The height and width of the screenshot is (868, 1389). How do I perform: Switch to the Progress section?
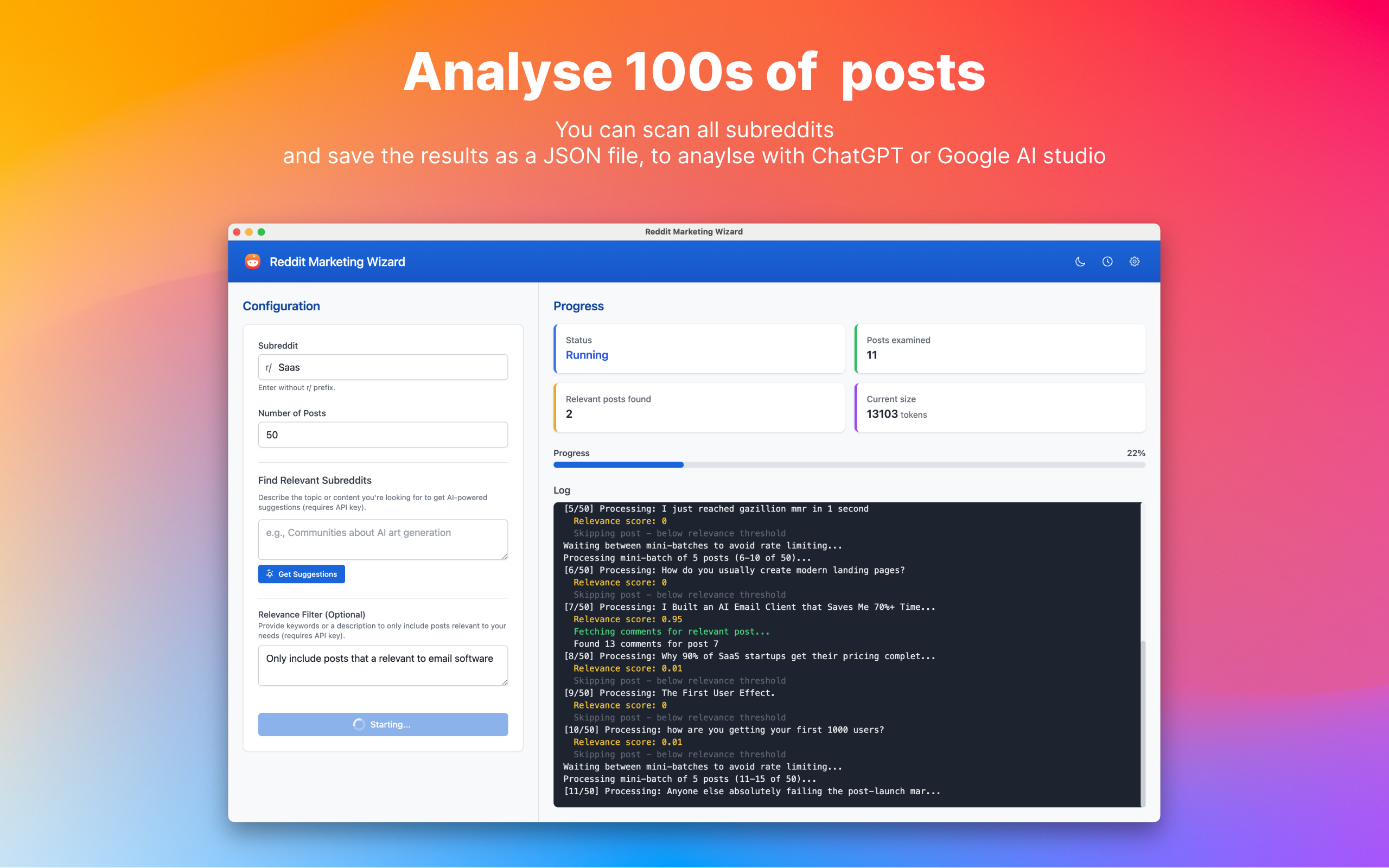[578, 306]
